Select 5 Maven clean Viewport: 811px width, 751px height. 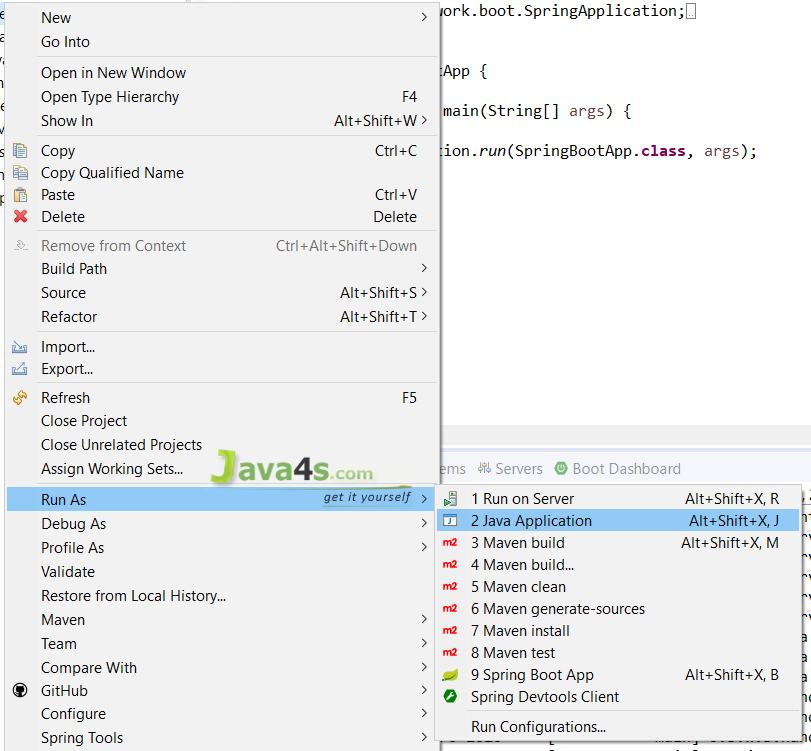[x=618, y=587]
